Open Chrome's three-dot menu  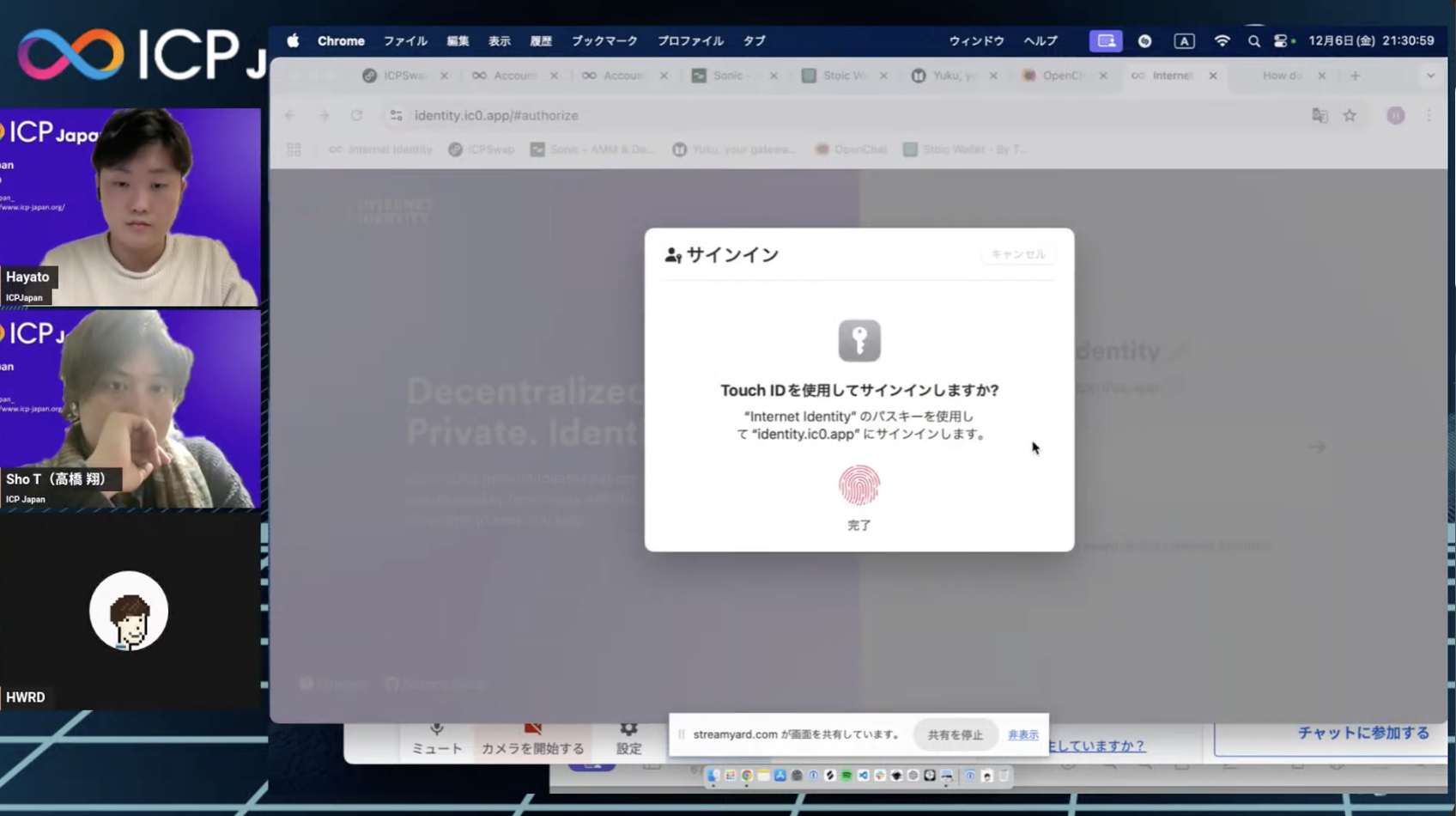pos(1428,114)
